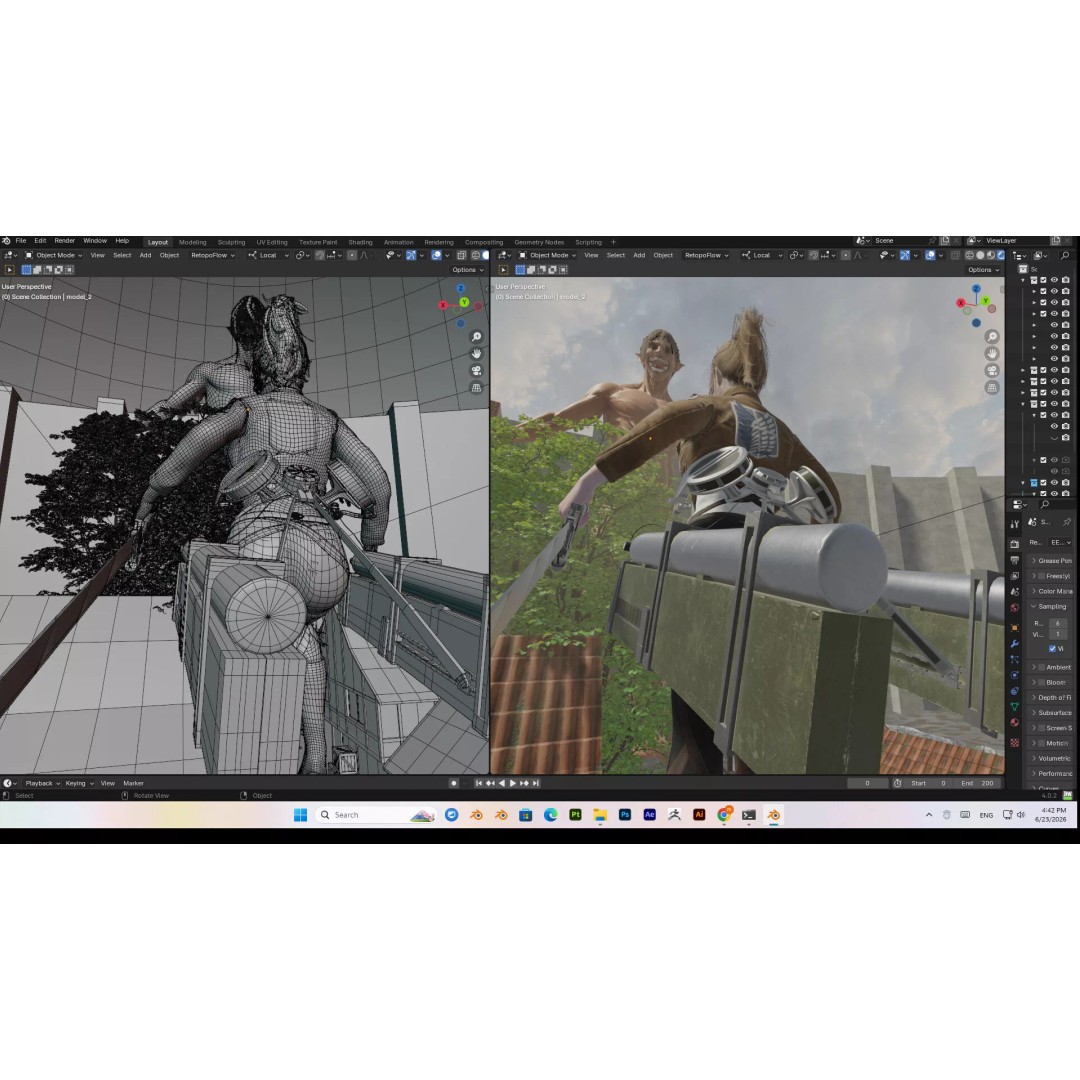Enable the Screen Space Reflections checkbox
The height and width of the screenshot is (1080, 1080).
click(1041, 727)
